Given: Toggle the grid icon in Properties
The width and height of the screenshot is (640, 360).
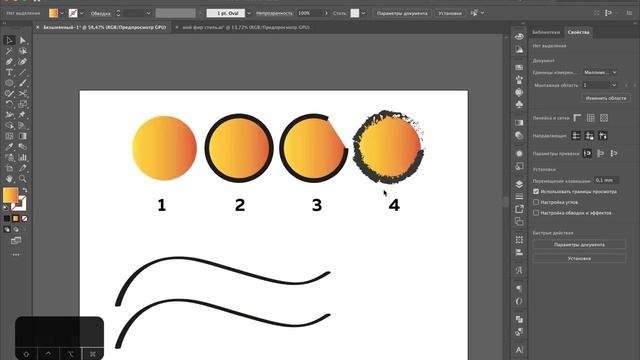Looking at the screenshot, I should (591, 118).
